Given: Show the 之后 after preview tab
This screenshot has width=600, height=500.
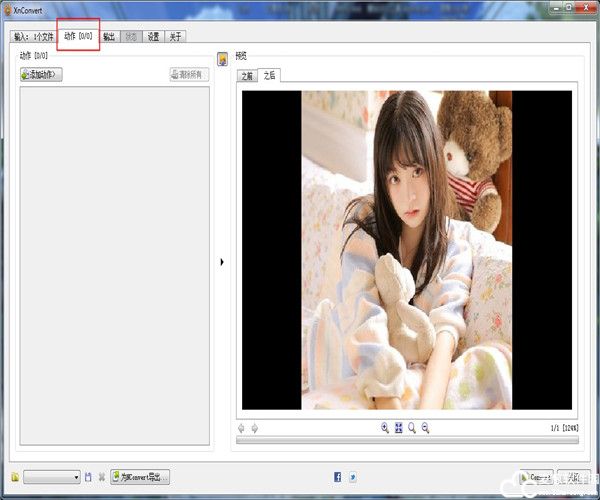Looking at the screenshot, I should [x=269, y=75].
